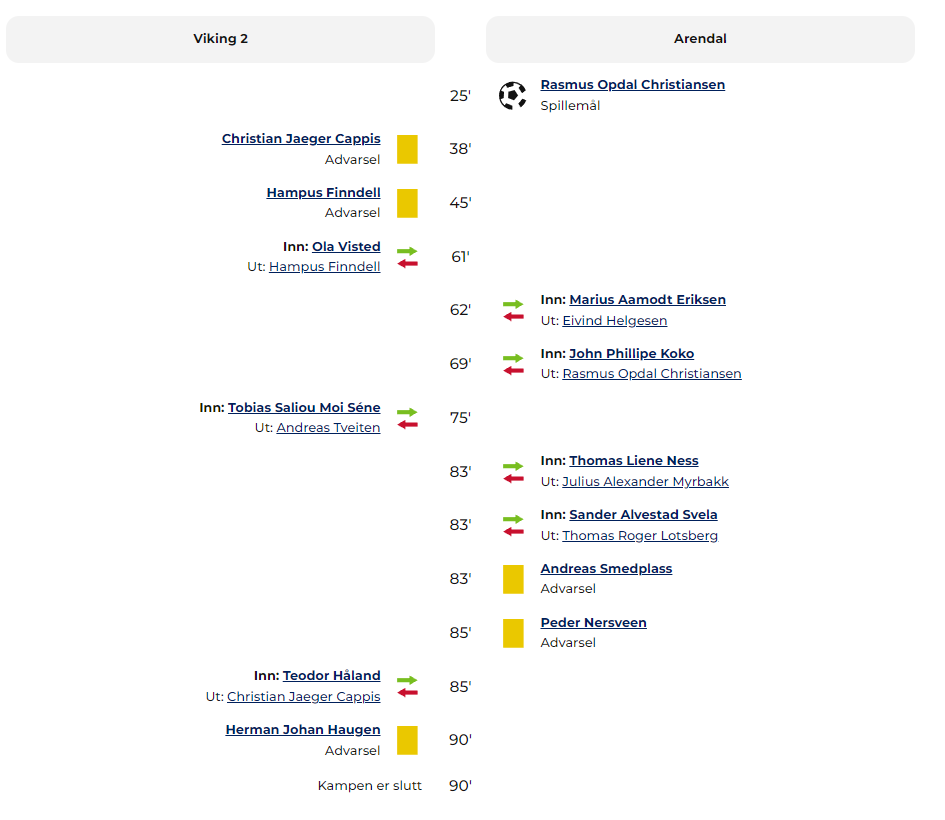
Task: Click substitution arrows next to John Phillipe Koko
Action: point(513,365)
